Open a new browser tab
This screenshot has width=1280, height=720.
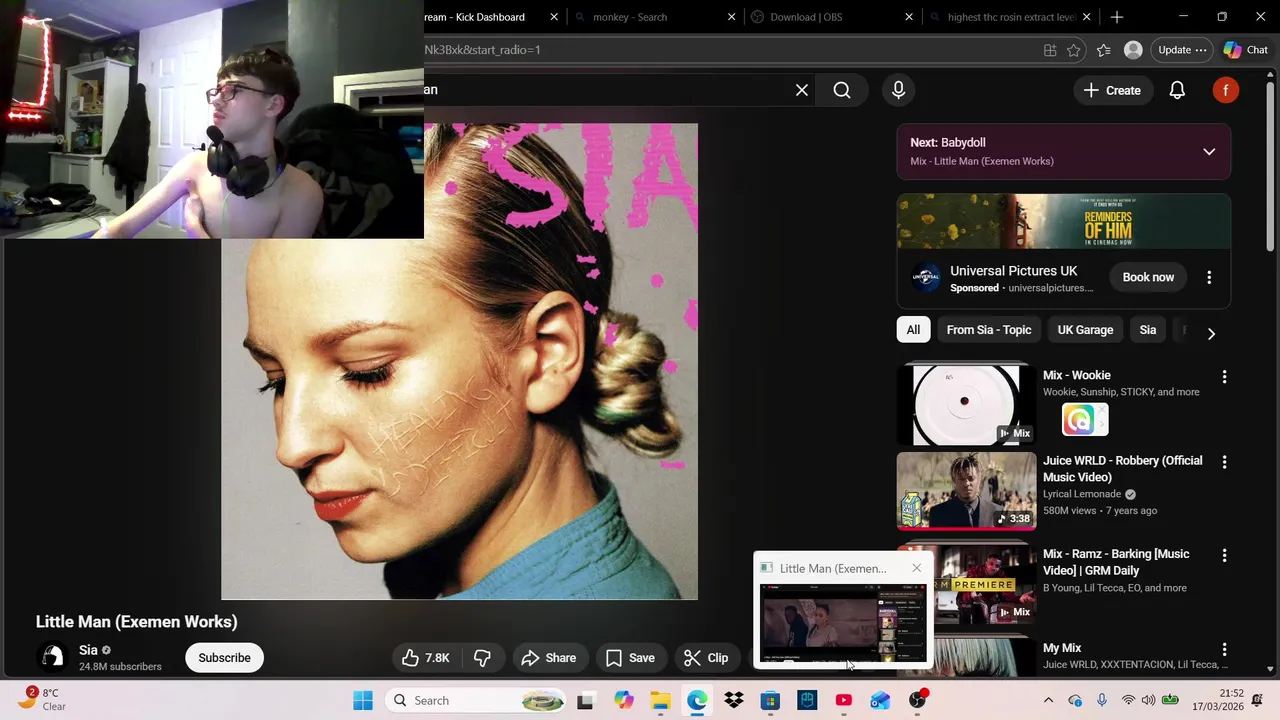(x=1117, y=17)
